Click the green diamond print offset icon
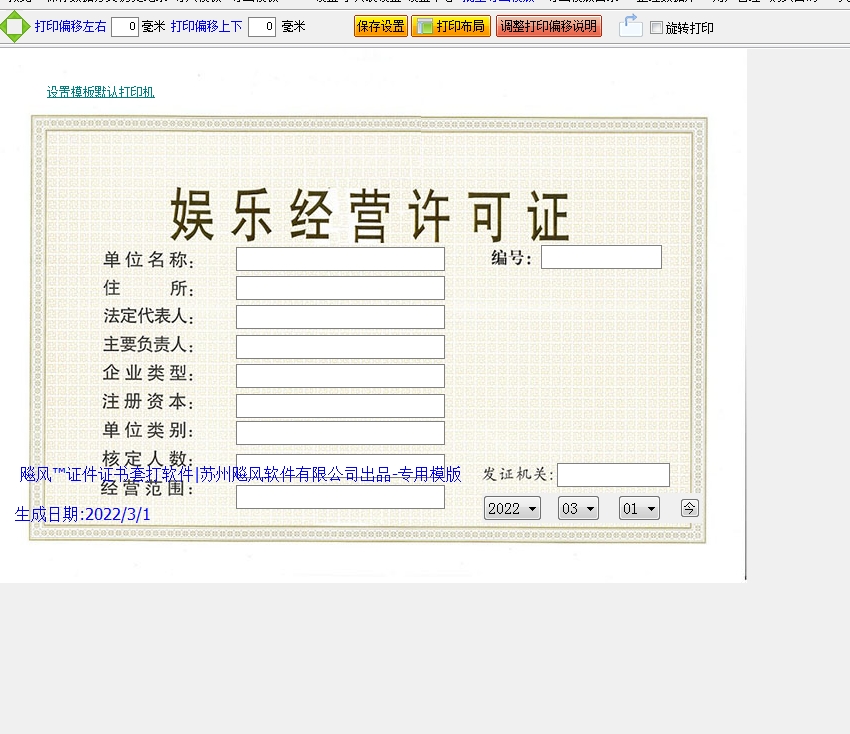 [x=15, y=27]
